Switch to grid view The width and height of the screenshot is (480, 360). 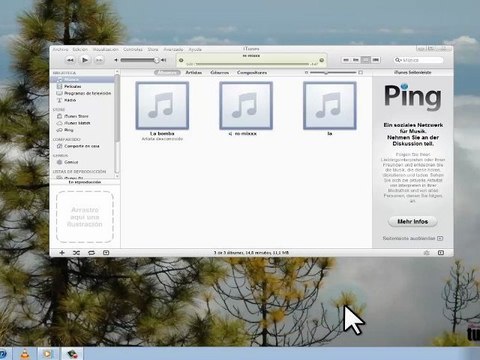pyautogui.click(x=366, y=60)
